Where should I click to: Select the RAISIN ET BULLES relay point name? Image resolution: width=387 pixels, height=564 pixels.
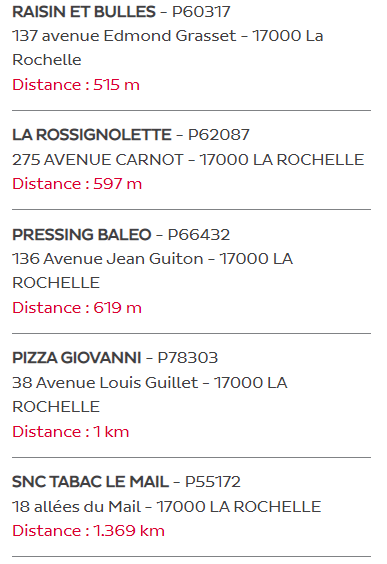pyautogui.click(x=84, y=12)
